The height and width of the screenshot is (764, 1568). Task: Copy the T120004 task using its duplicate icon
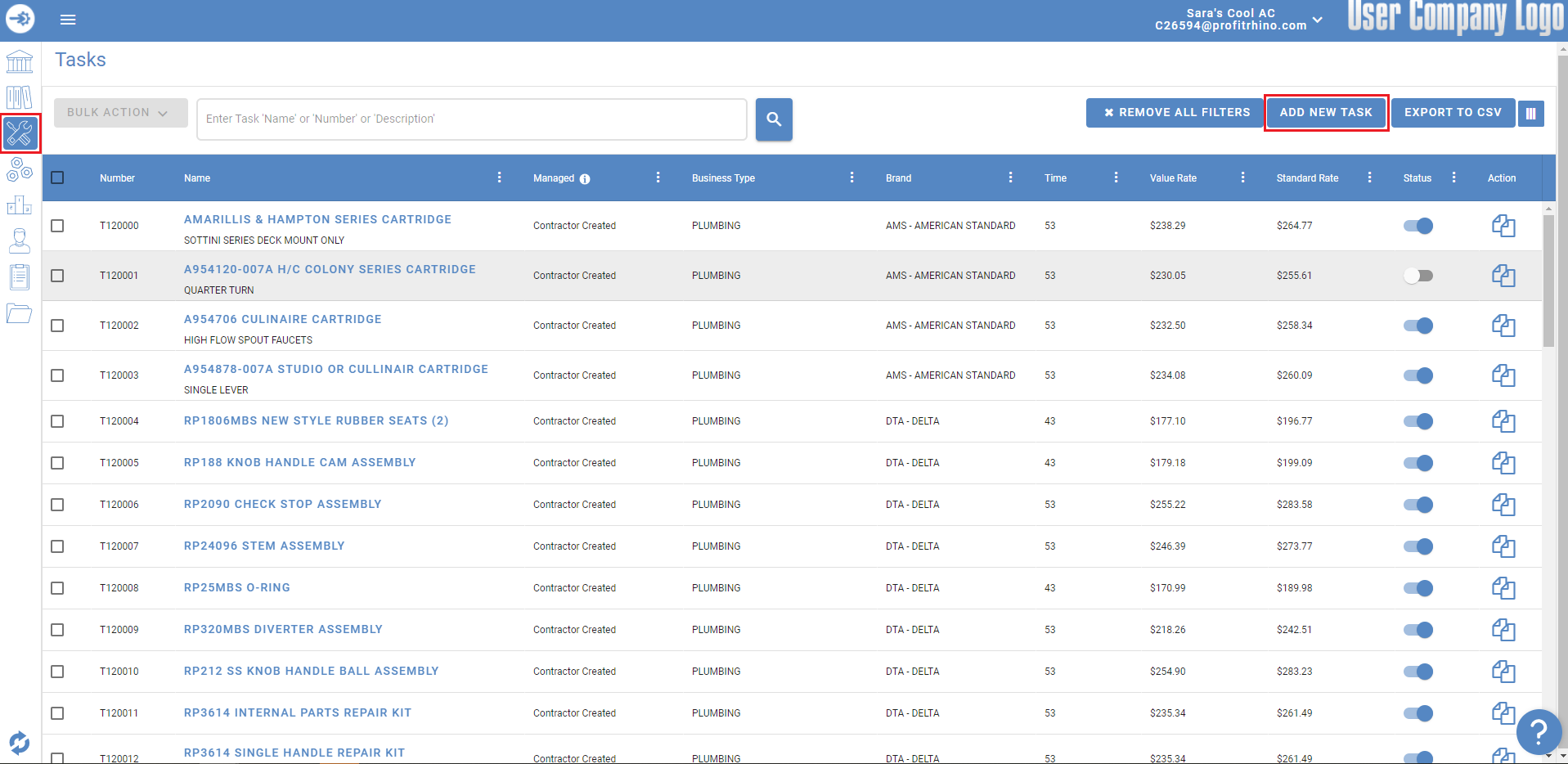point(1504,421)
